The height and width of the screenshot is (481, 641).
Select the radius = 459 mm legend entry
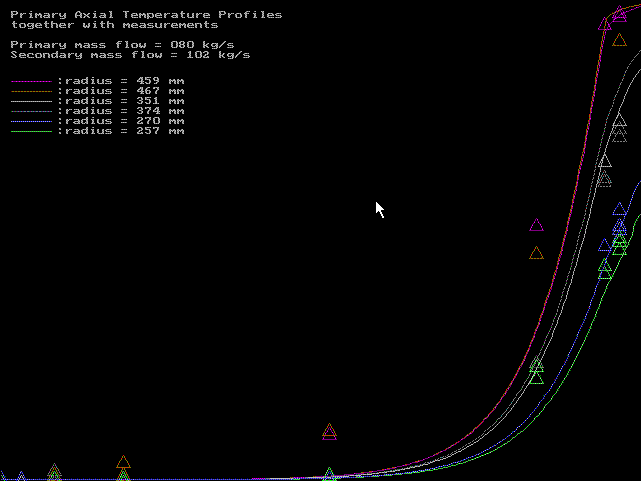click(x=120, y=80)
